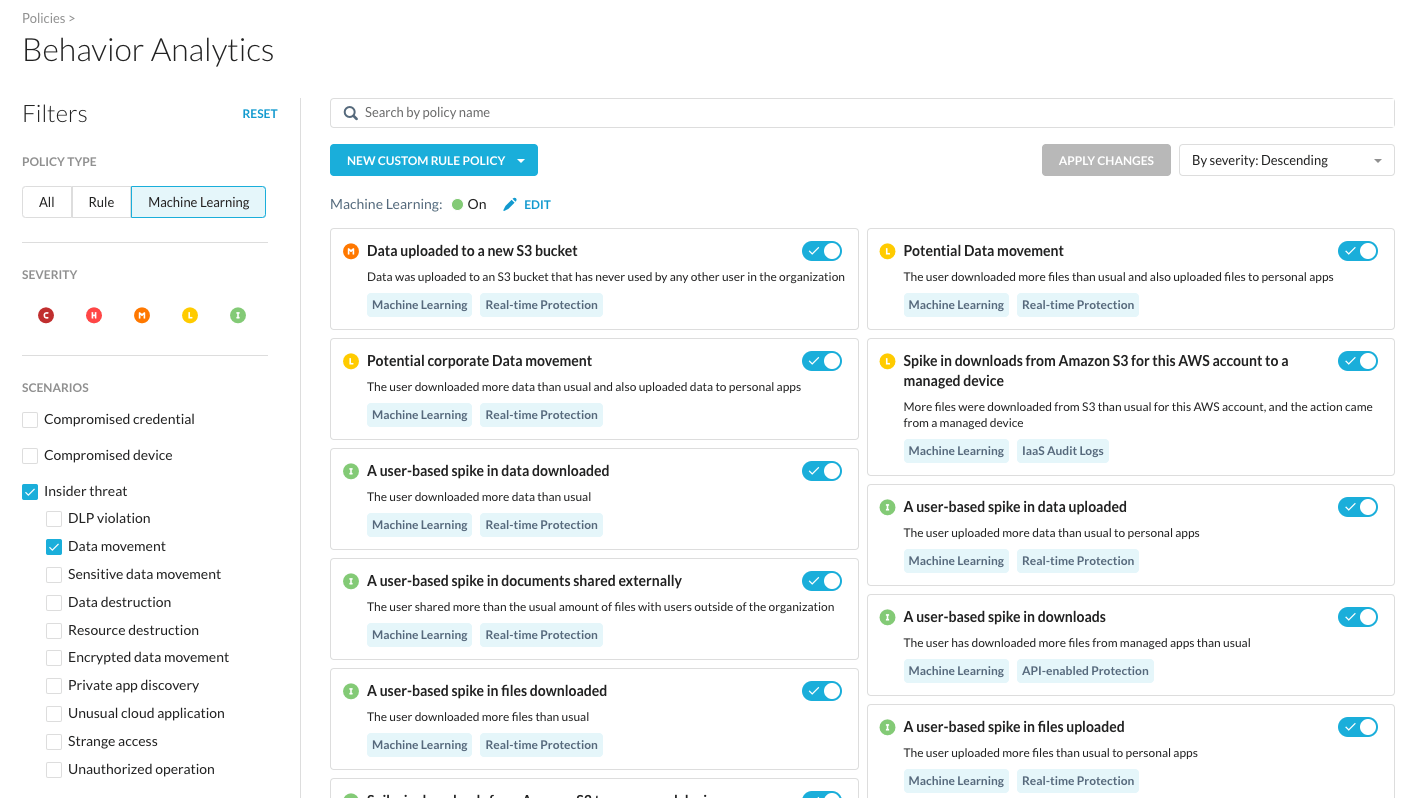This screenshot has width=1412, height=798.
Task: Click the search by policy name field
Action: [700, 112]
